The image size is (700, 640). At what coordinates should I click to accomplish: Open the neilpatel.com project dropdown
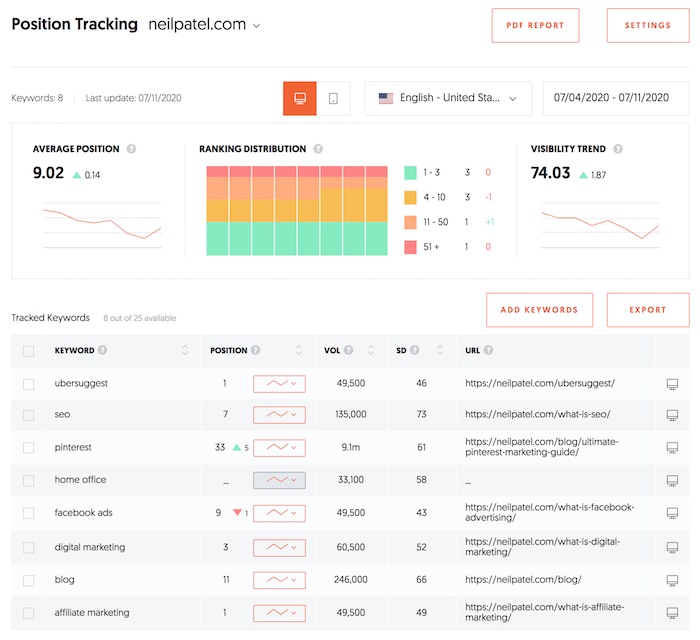(x=204, y=24)
